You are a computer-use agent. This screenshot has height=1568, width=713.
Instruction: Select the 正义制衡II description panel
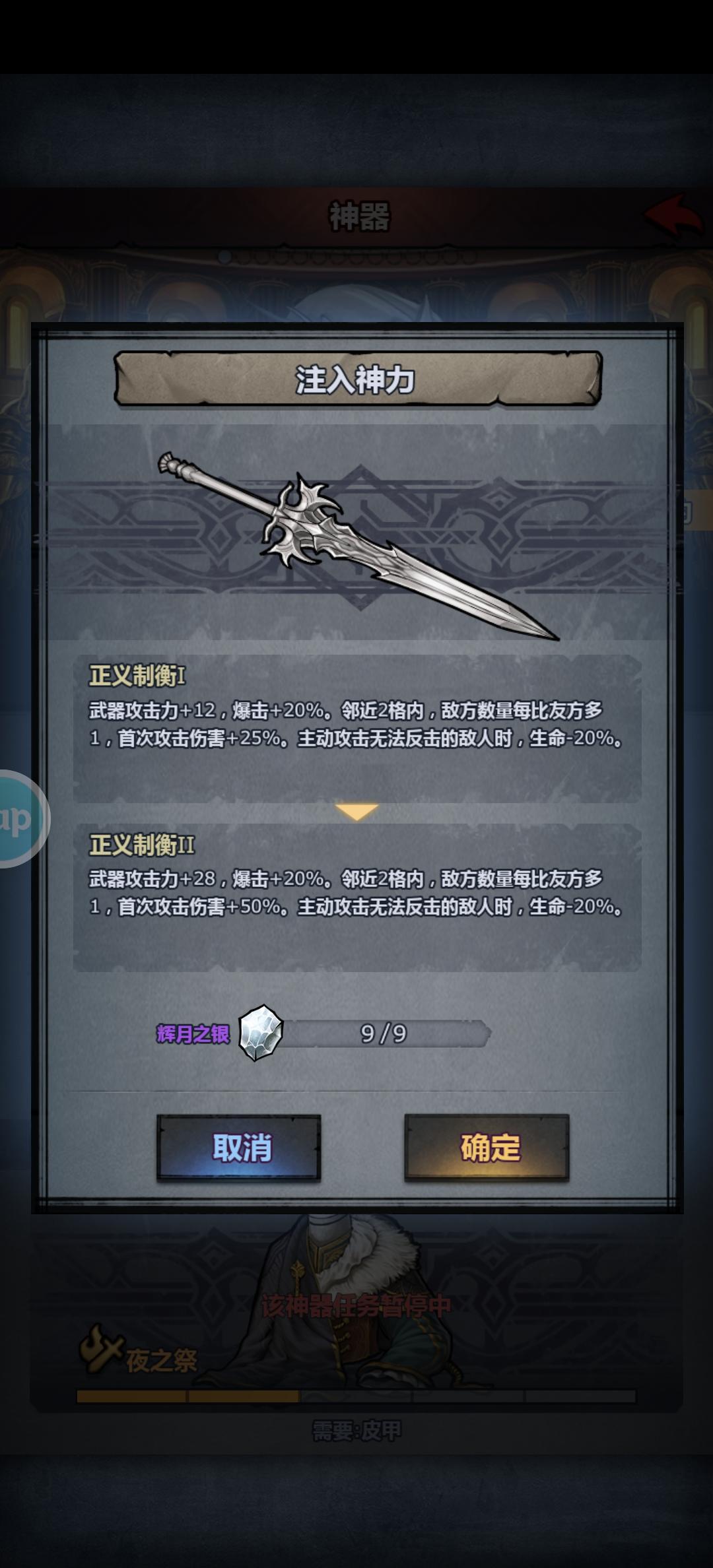coord(357,898)
